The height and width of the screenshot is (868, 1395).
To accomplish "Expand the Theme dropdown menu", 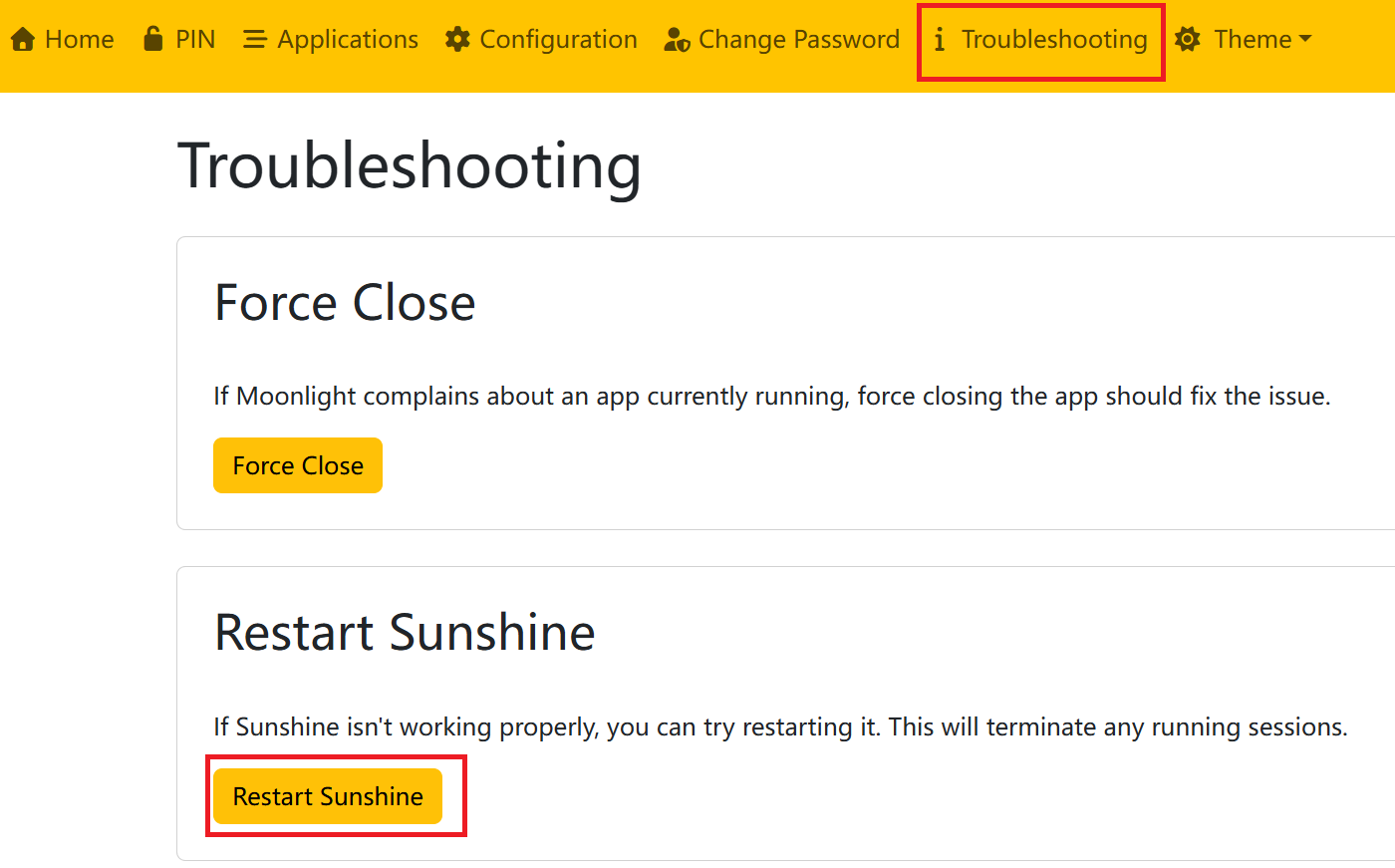I will 1244,40.
